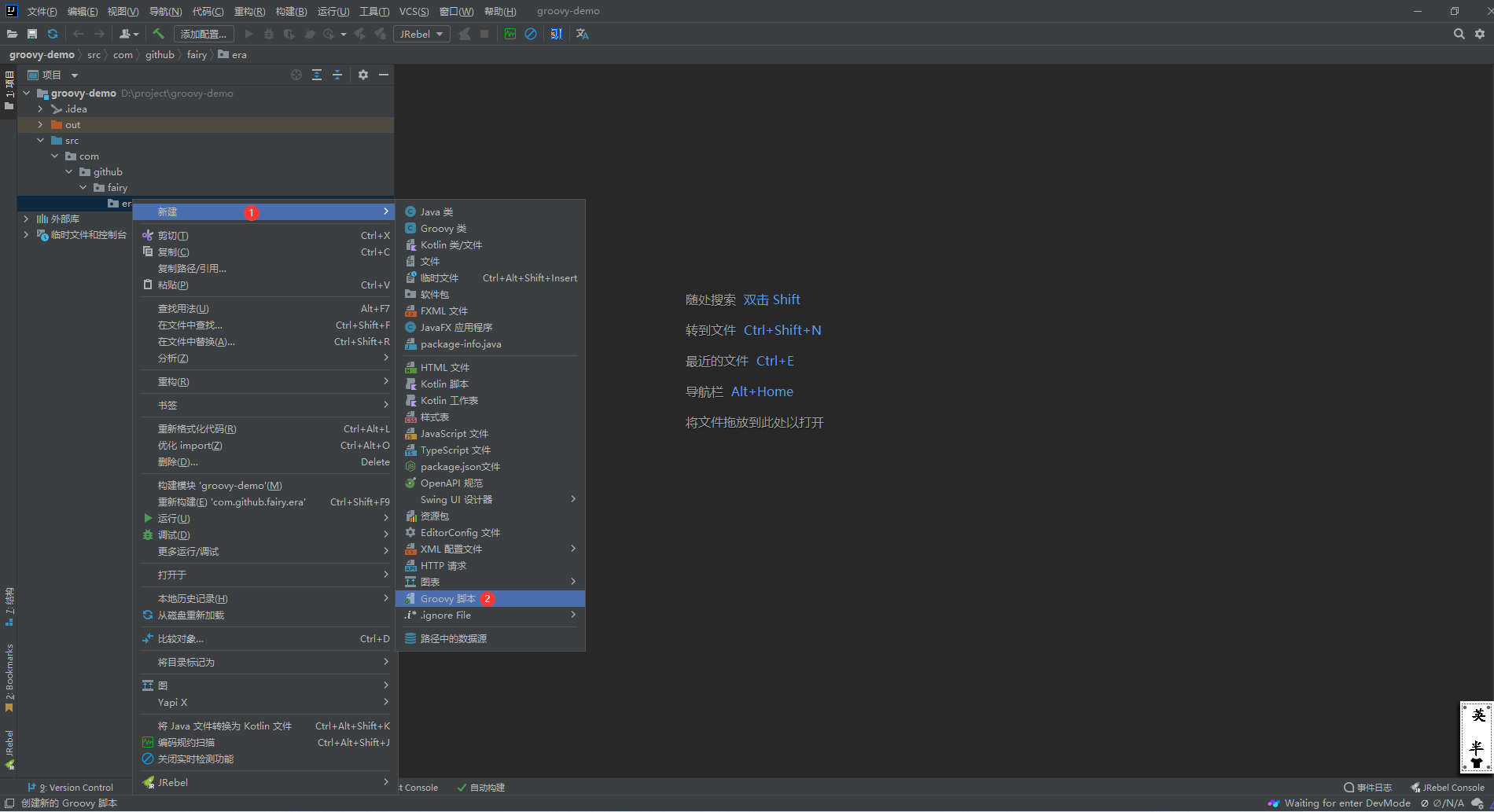The height and width of the screenshot is (812, 1494).
Task: Click 从磁盘重新加载 in context menu
Action: pos(265,615)
